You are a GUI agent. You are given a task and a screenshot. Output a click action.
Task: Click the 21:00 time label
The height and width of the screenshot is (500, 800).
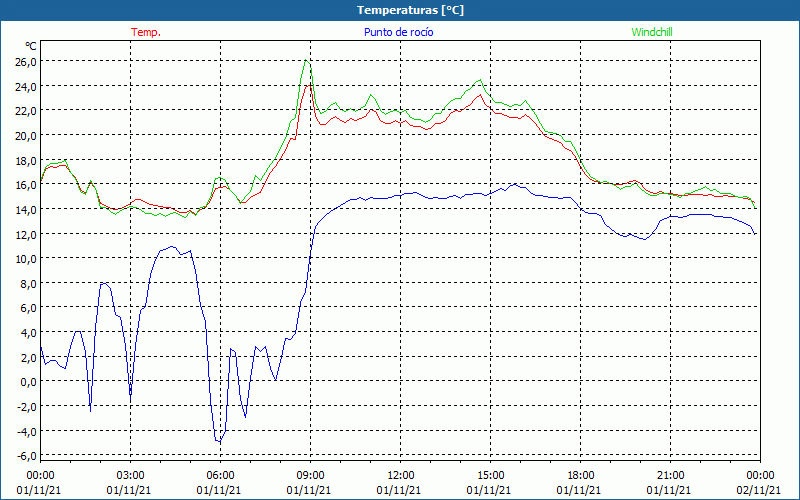(x=670, y=476)
